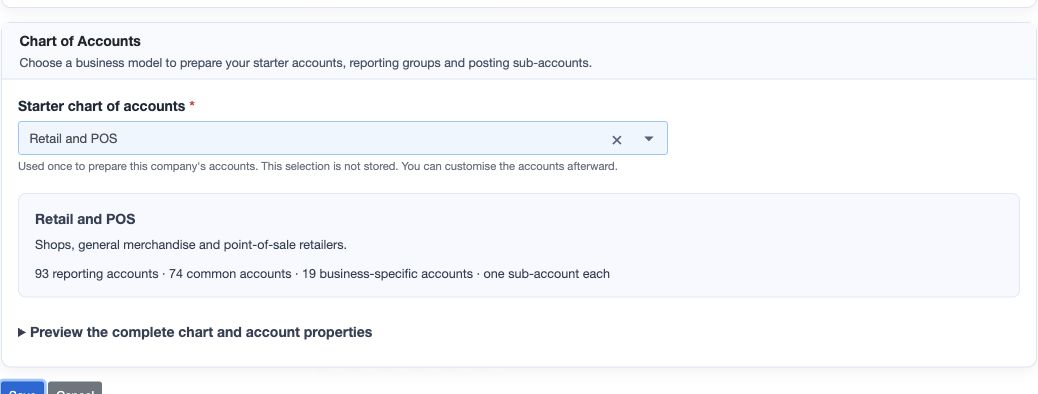Image resolution: width=1038 pixels, height=394 pixels.
Task: Click the Starter chart of accounts label
Action: [x=101, y=106]
